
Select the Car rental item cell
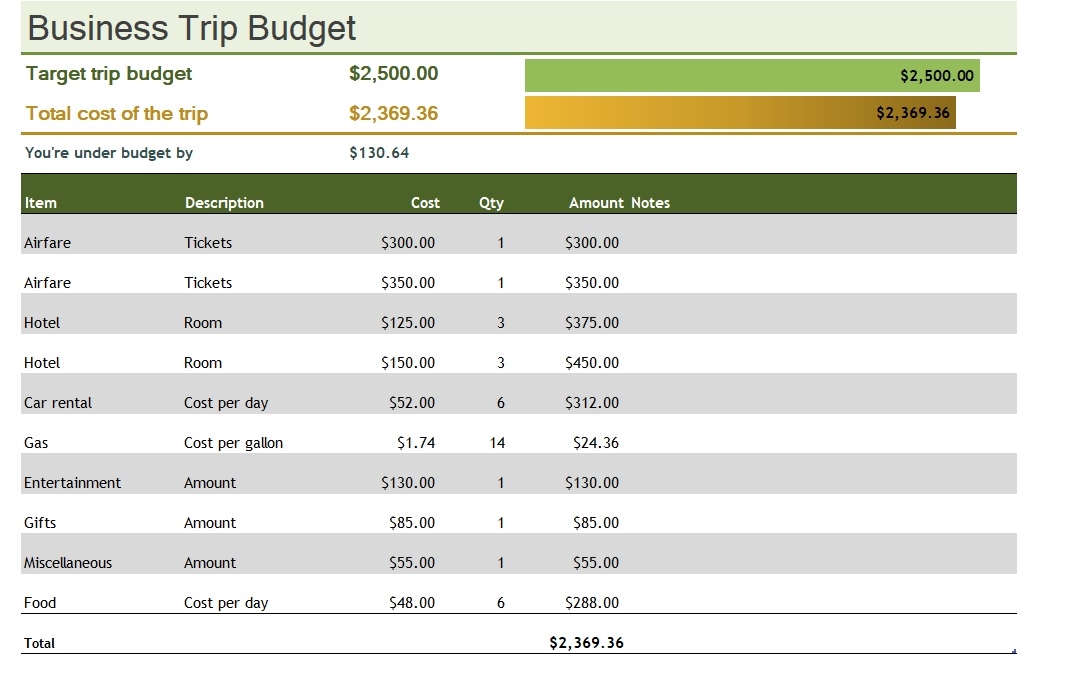tap(58, 403)
